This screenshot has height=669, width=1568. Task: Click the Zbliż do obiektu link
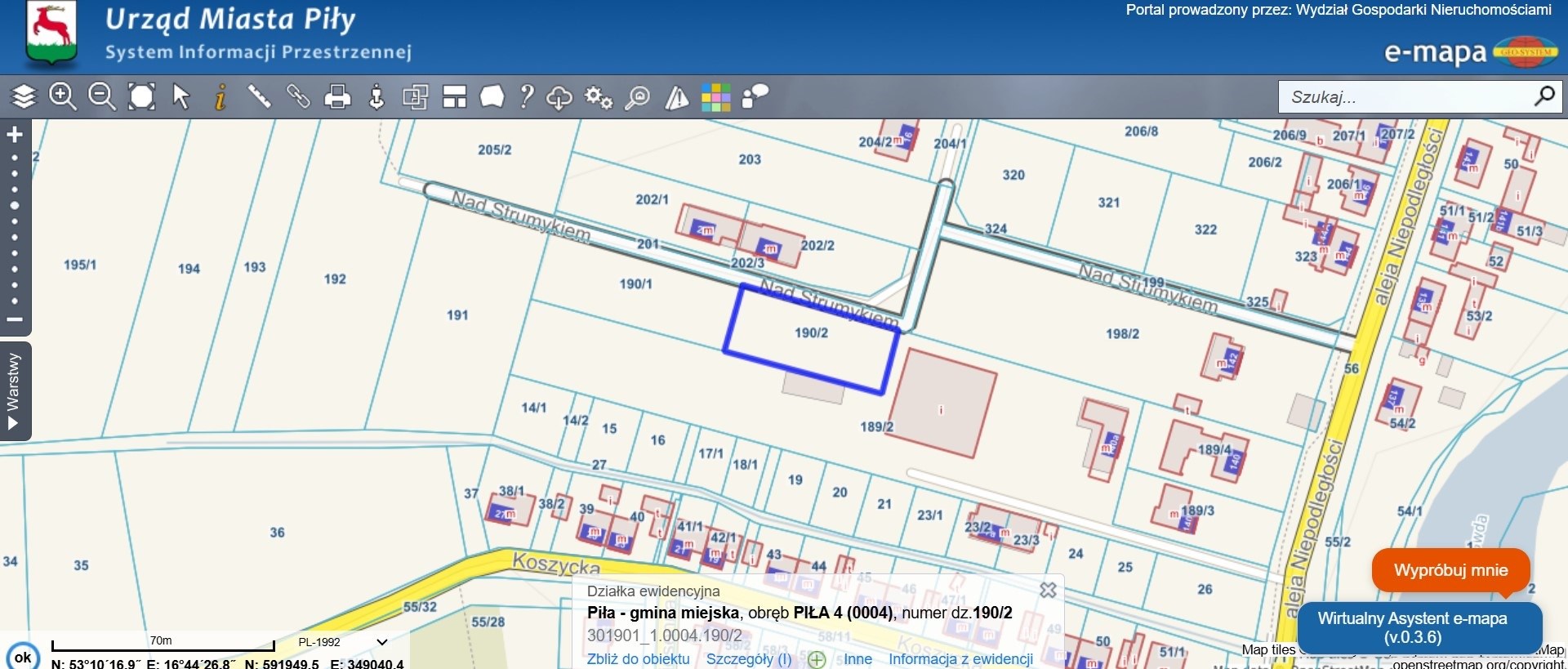(638, 659)
